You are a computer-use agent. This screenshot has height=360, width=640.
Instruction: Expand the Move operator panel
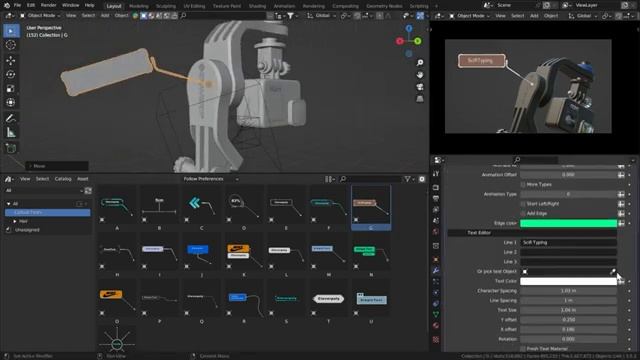click(57, 166)
